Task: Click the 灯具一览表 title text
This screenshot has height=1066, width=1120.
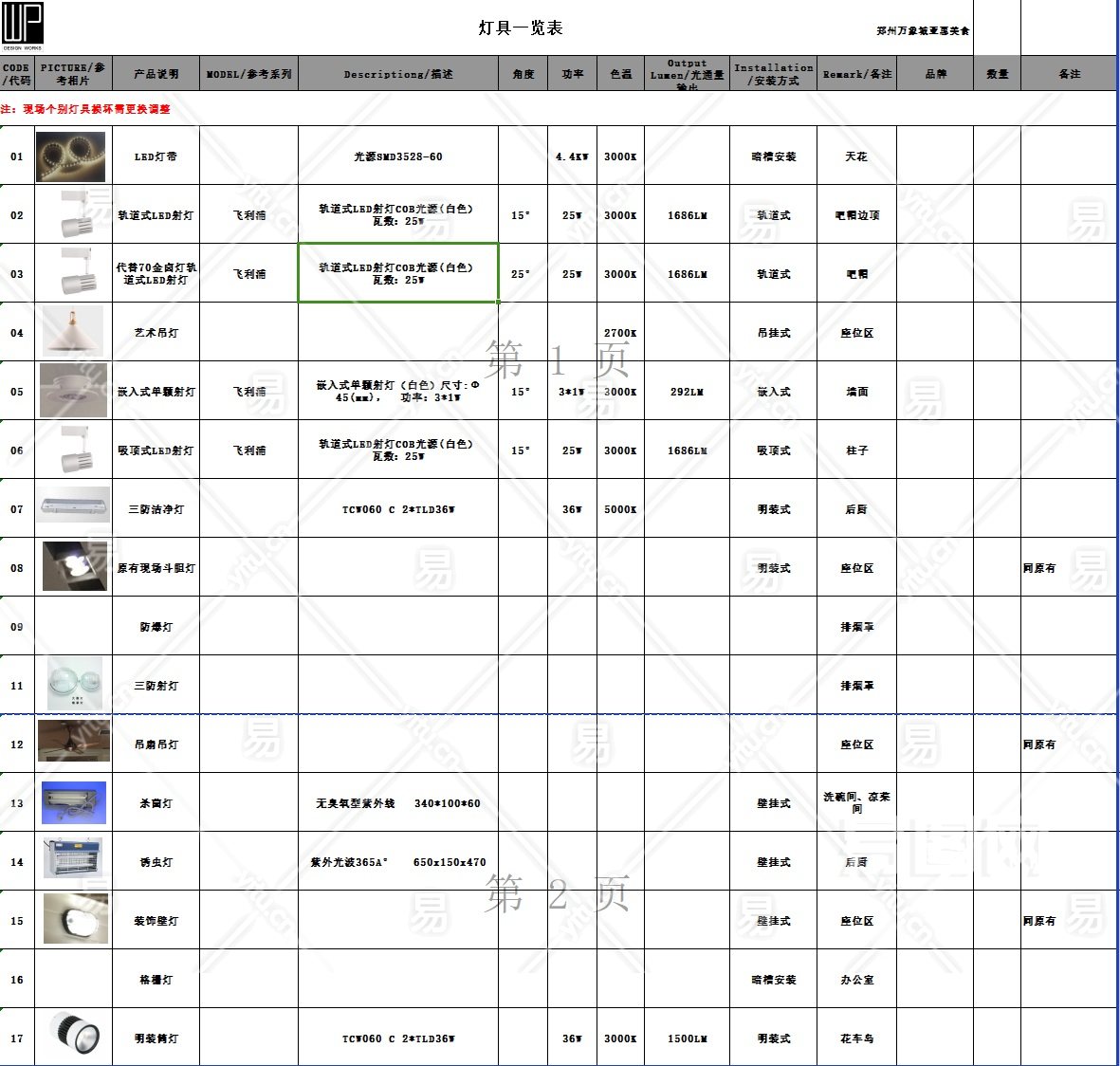Action: tap(520, 28)
